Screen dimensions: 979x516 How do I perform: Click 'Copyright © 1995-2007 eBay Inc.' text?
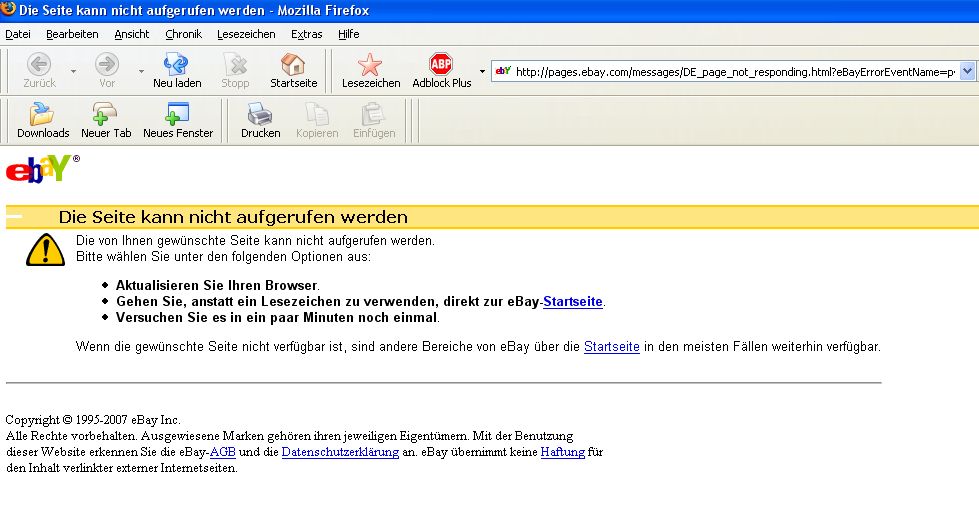point(93,420)
